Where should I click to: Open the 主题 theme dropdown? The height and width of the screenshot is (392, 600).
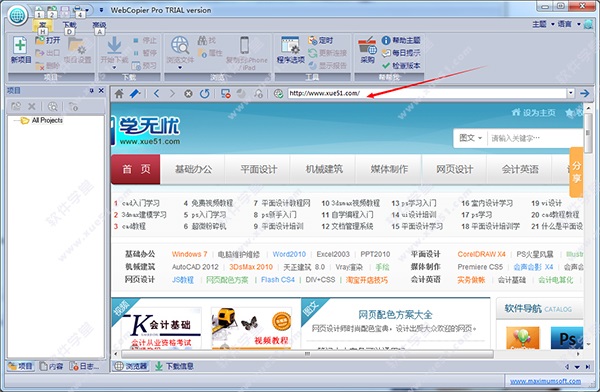point(543,24)
